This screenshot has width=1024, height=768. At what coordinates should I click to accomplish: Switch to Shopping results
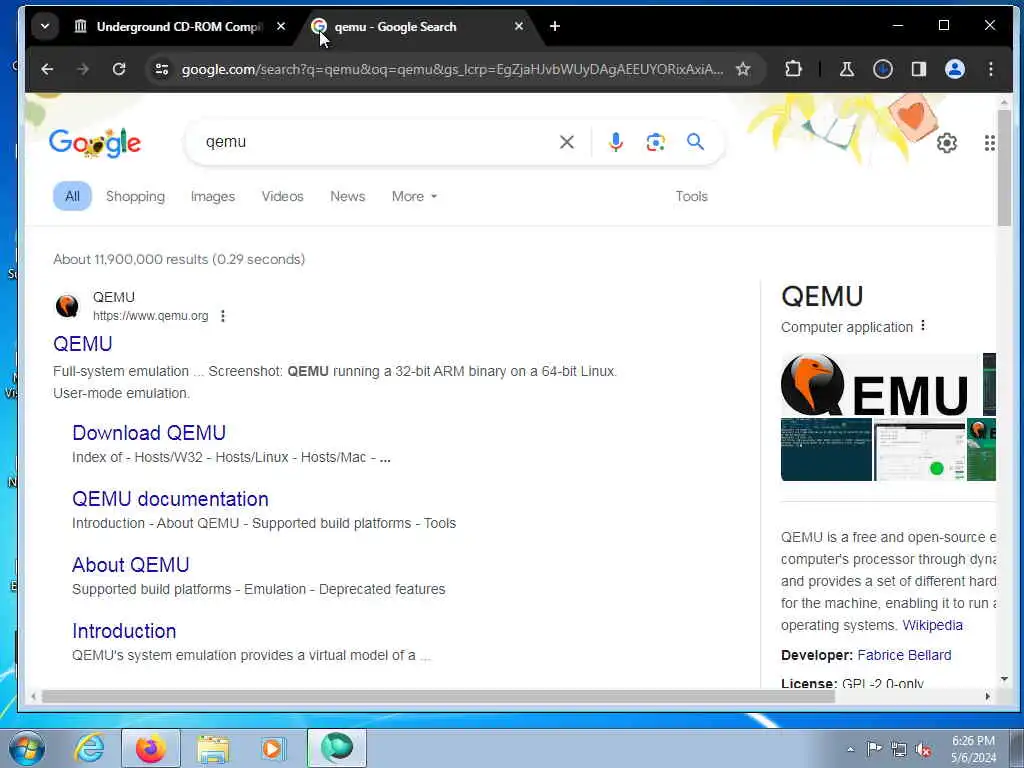(x=135, y=196)
